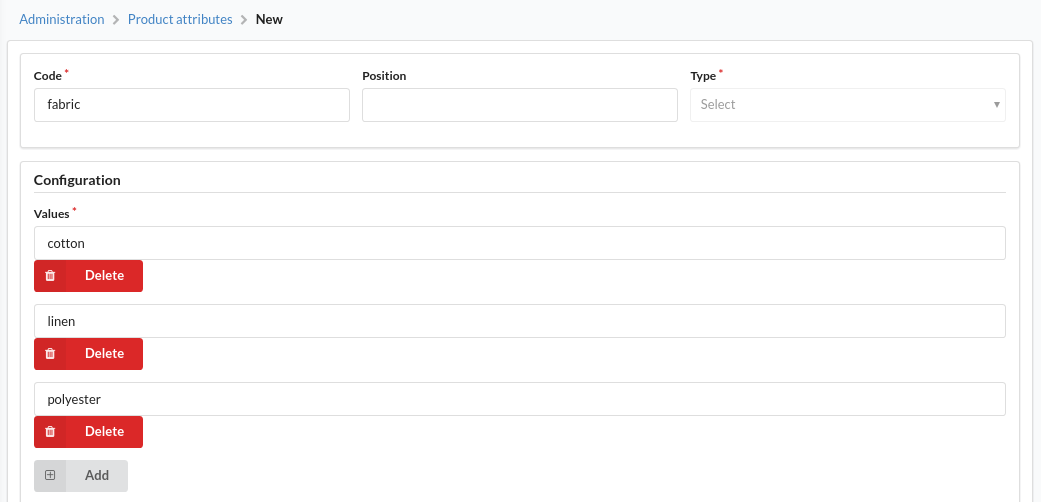Edit the polyester value field

pos(520,399)
